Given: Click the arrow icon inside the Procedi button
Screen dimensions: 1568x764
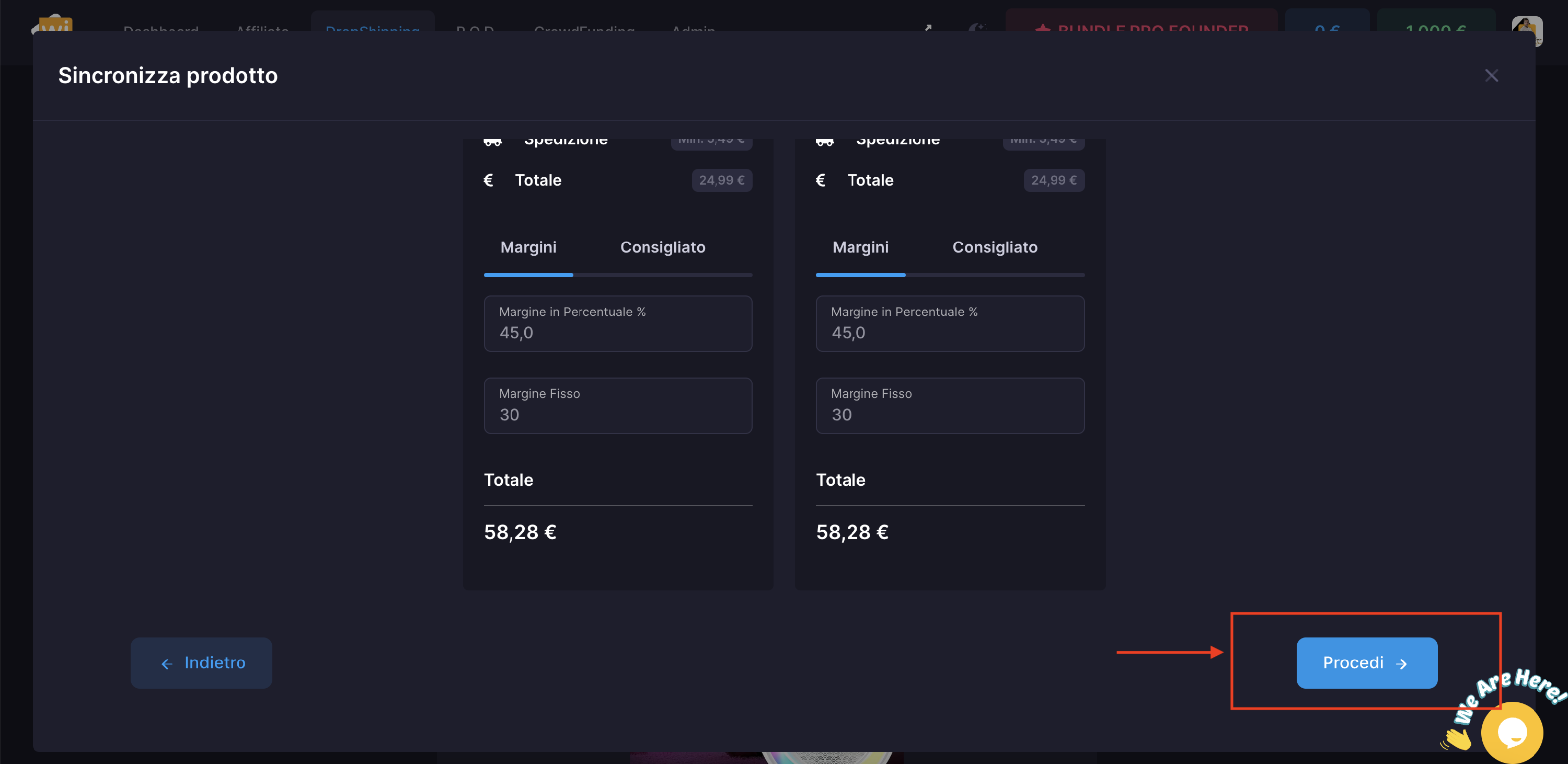Looking at the screenshot, I should 1401,664.
